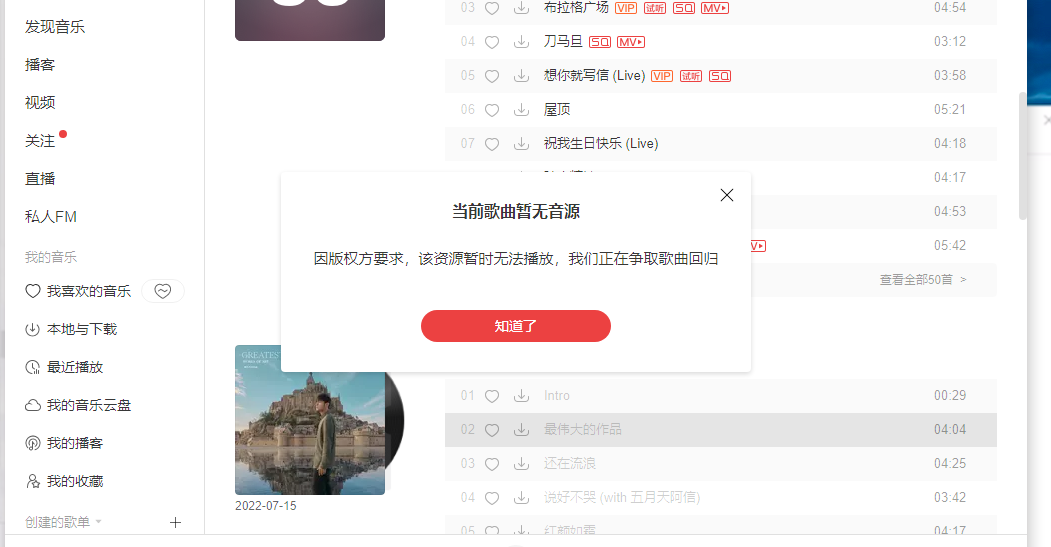Like song 想你就写信 (Live)
Screen dimensions: 1051x547
(492, 76)
